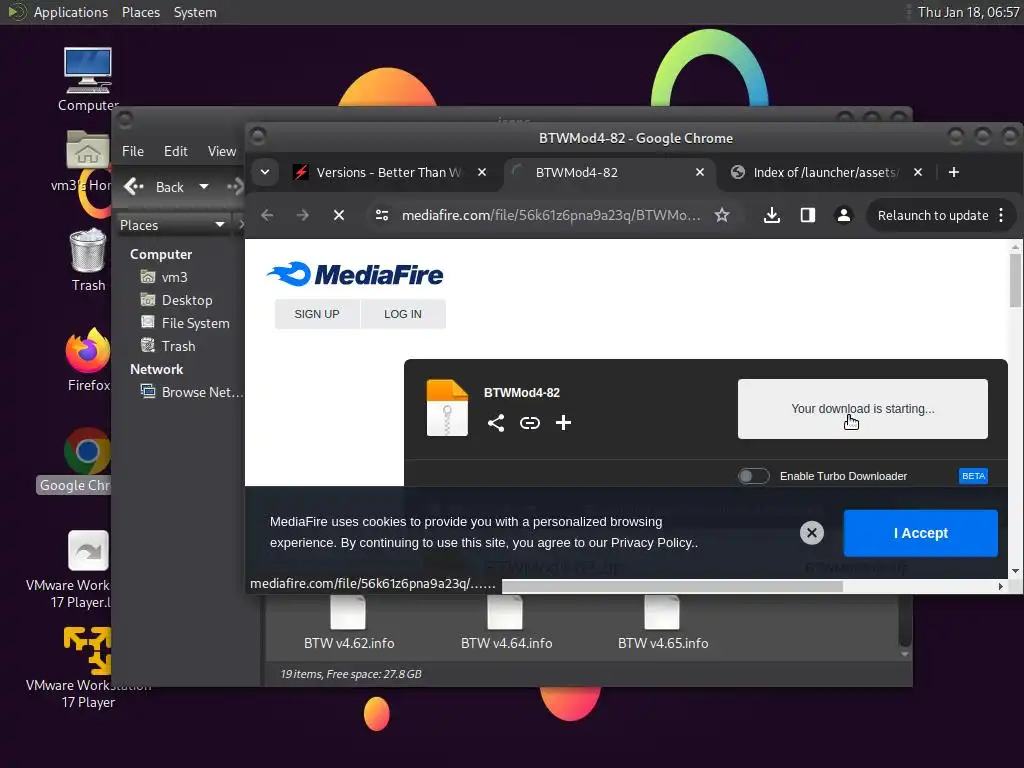This screenshot has height=768, width=1024.
Task: Click scroll right arrow on horizontal scrollbar
Action: (1000, 586)
